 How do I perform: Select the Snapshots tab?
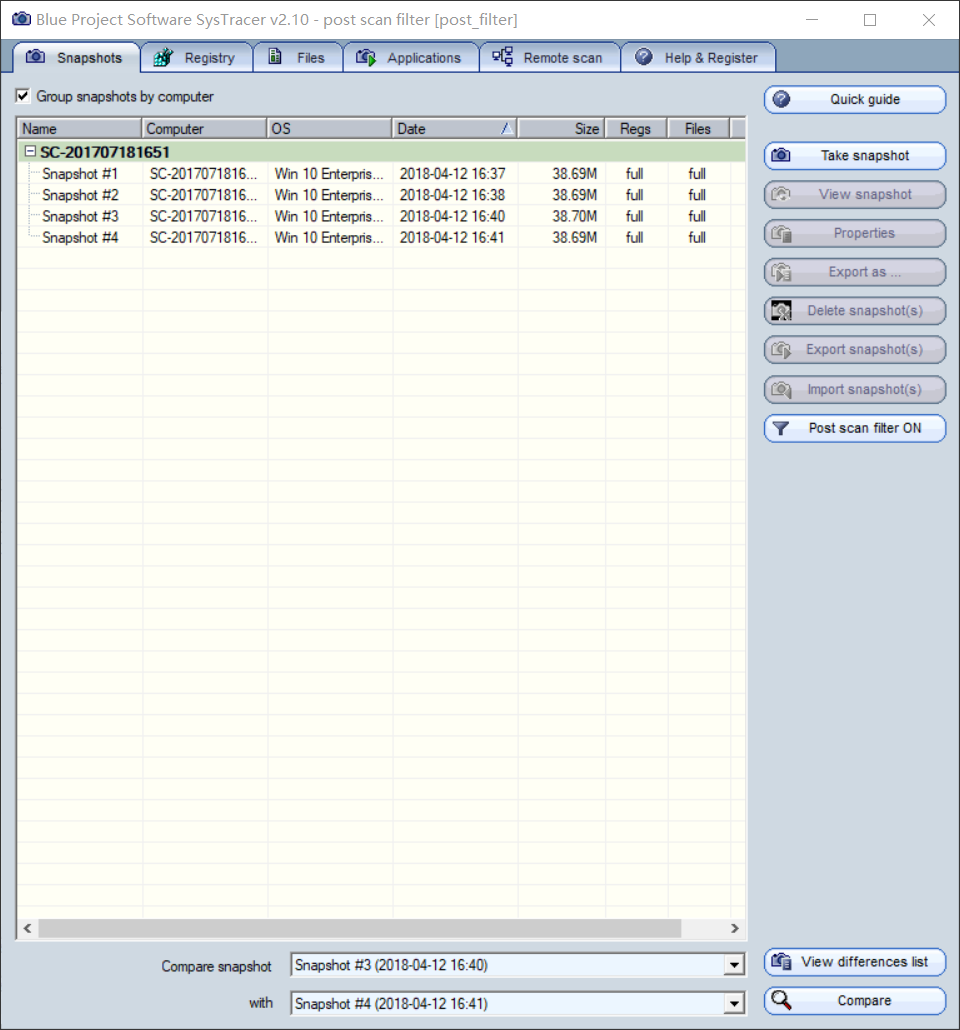click(76, 57)
